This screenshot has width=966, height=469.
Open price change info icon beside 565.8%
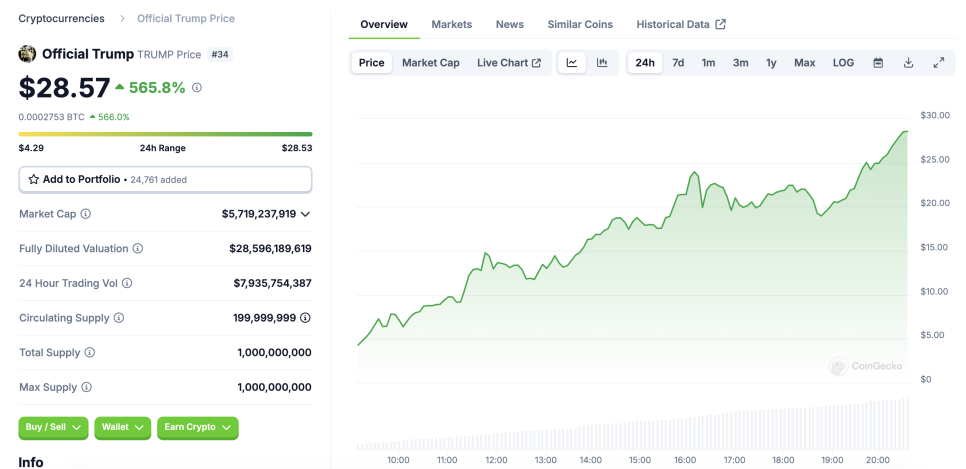tap(197, 88)
